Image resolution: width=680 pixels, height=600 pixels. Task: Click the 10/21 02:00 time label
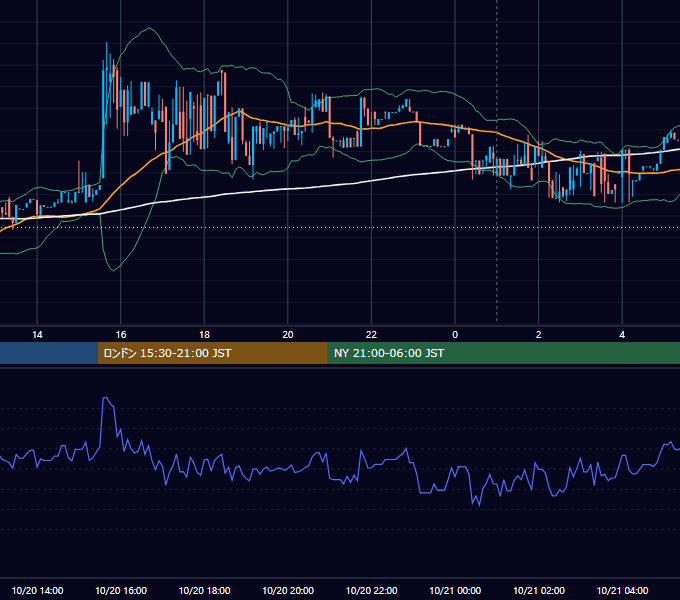tap(539, 590)
